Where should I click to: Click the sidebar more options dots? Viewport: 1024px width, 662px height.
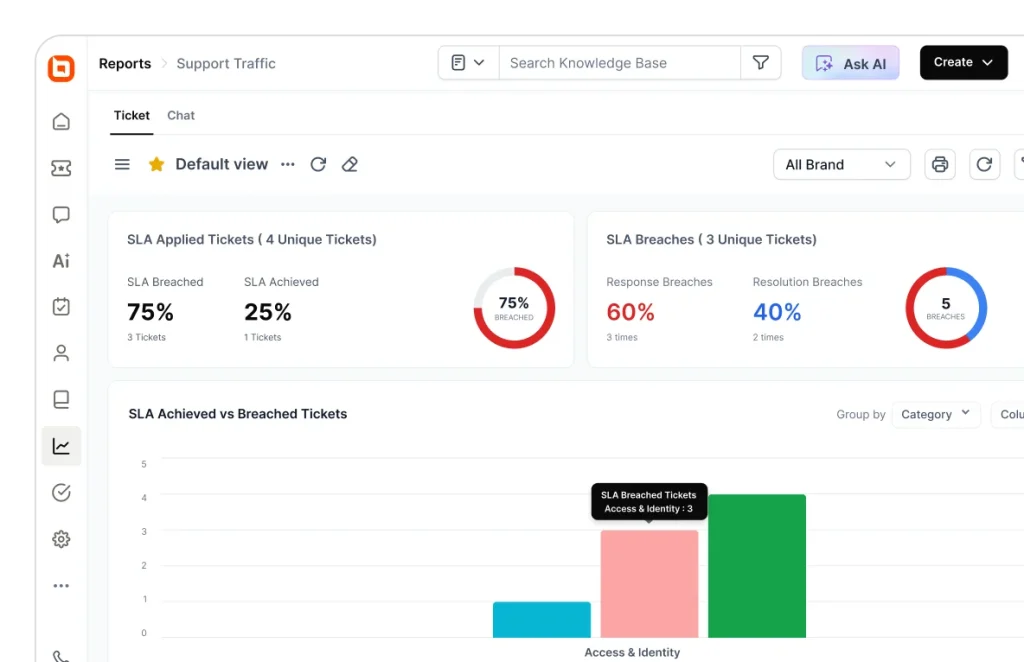point(61,586)
